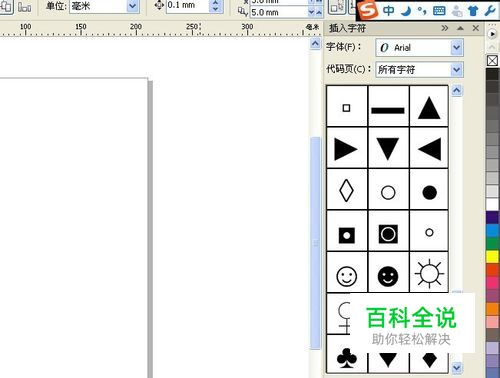Pick the white palette swatch
Image resolution: width=500 pixels, height=378 pixels.
tap(492, 204)
